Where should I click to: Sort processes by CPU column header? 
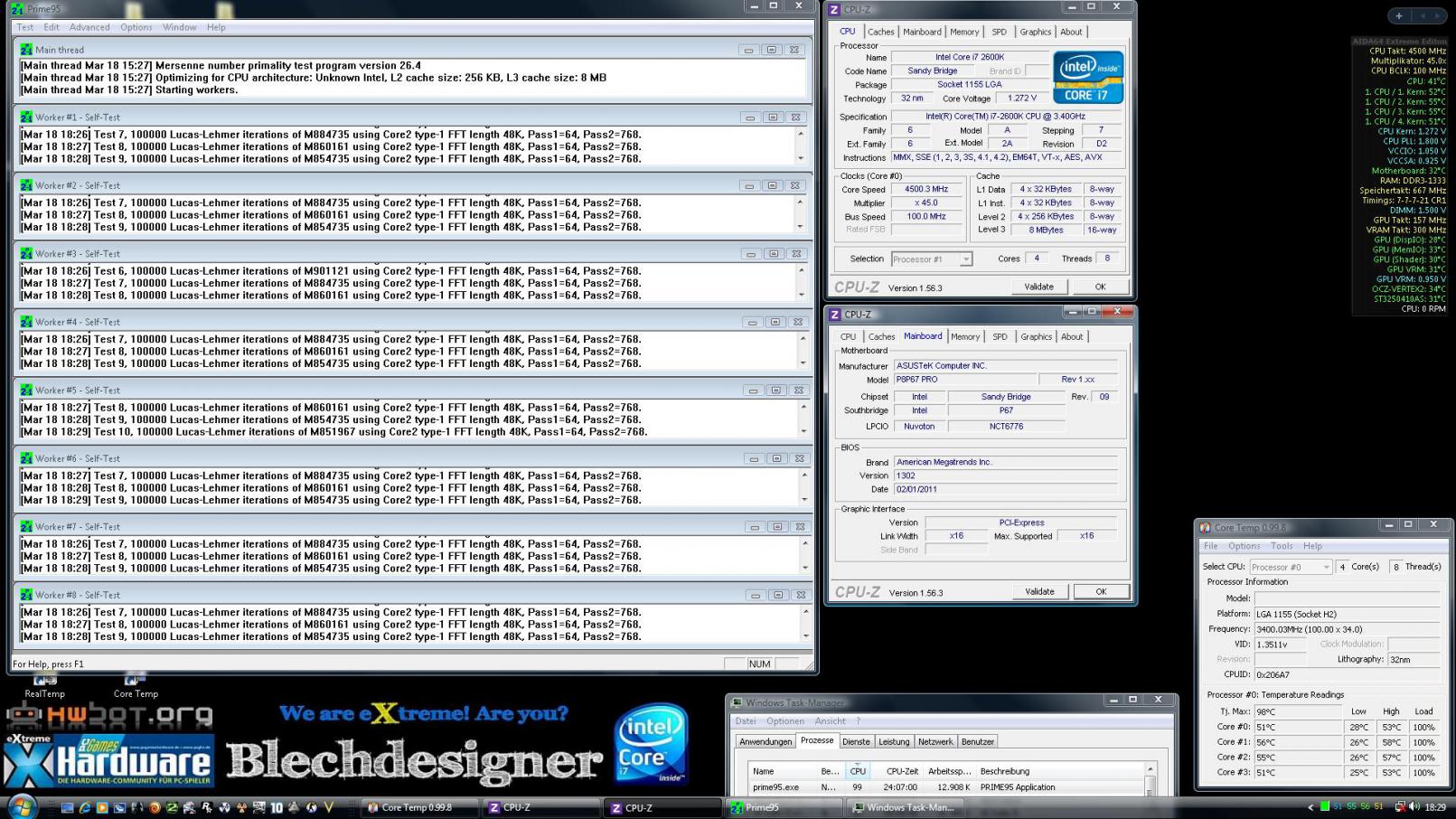point(858,771)
